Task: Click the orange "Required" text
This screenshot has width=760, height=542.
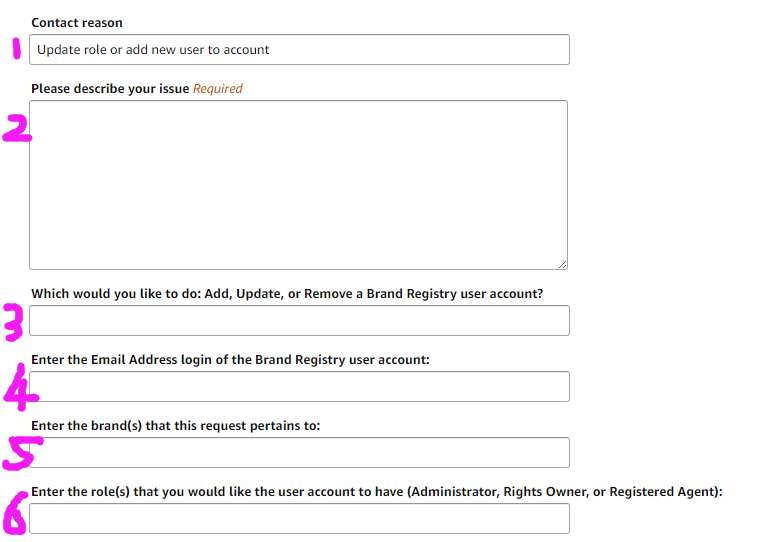Action: tap(218, 89)
